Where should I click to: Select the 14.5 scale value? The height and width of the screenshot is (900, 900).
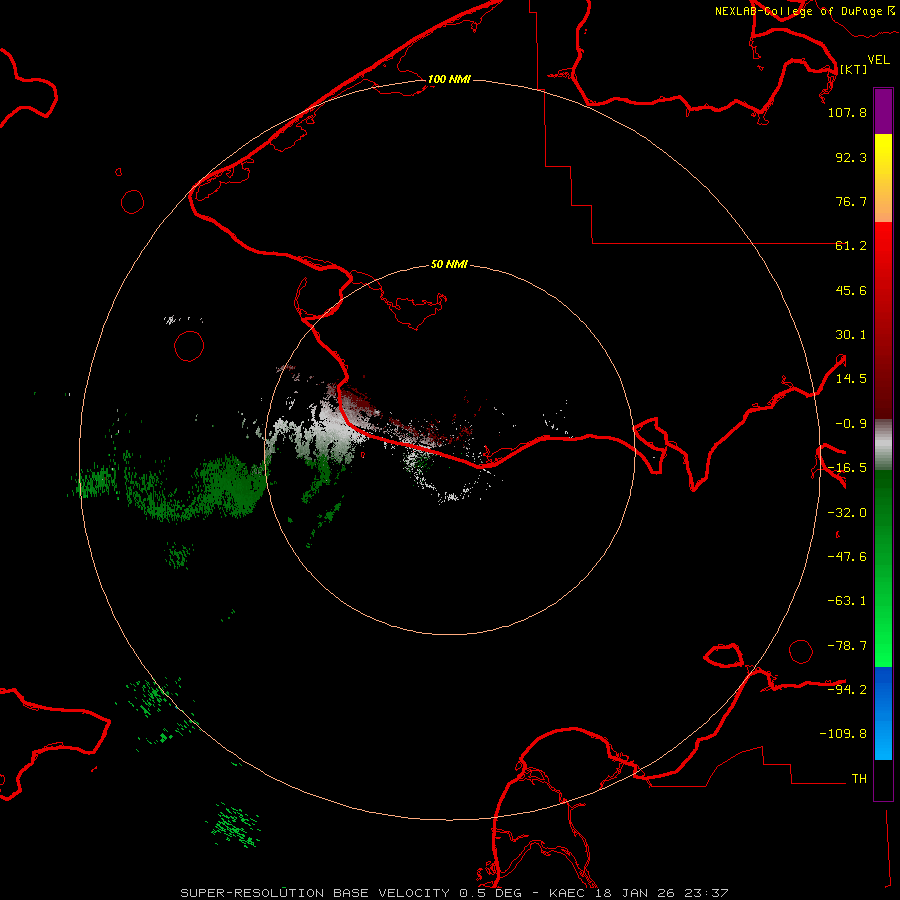coord(851,379)
